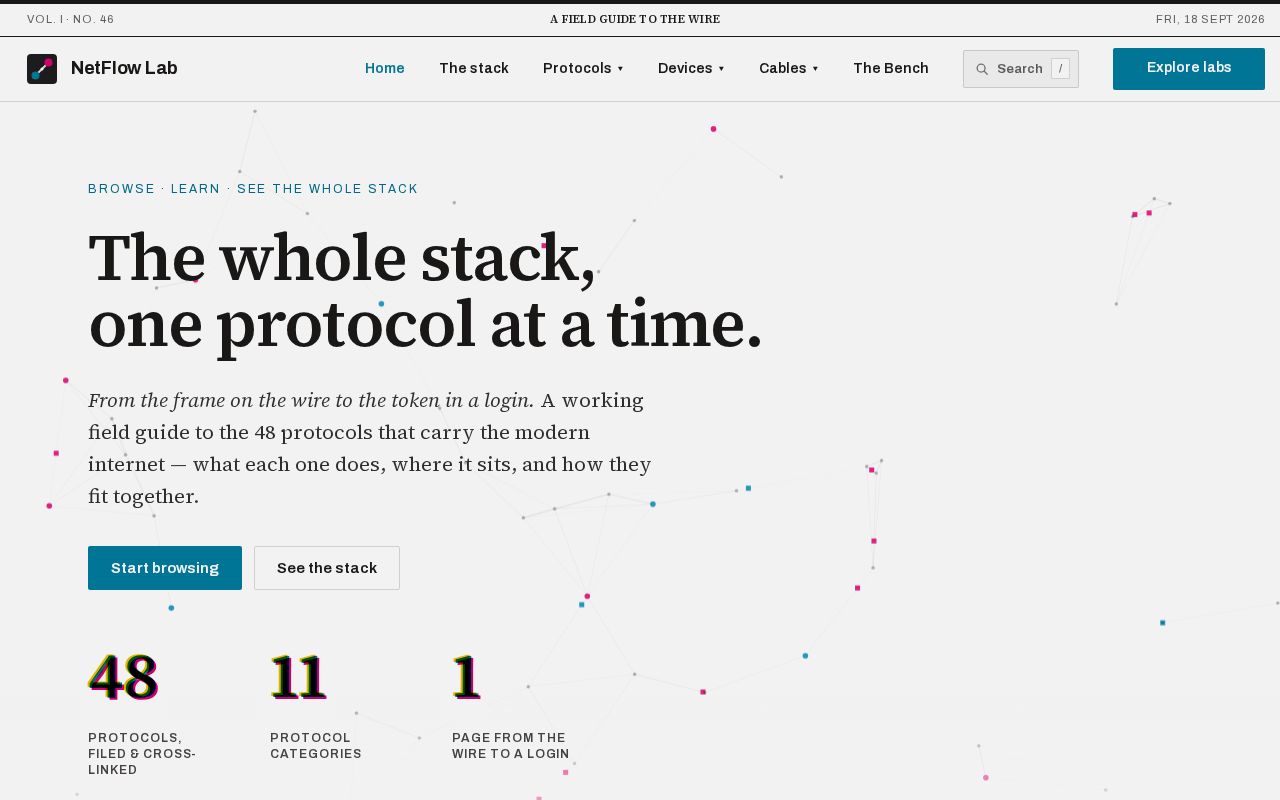Expand the Devices dropdown menu
Screen dimensions: 1280x800
tap(691, 68)
